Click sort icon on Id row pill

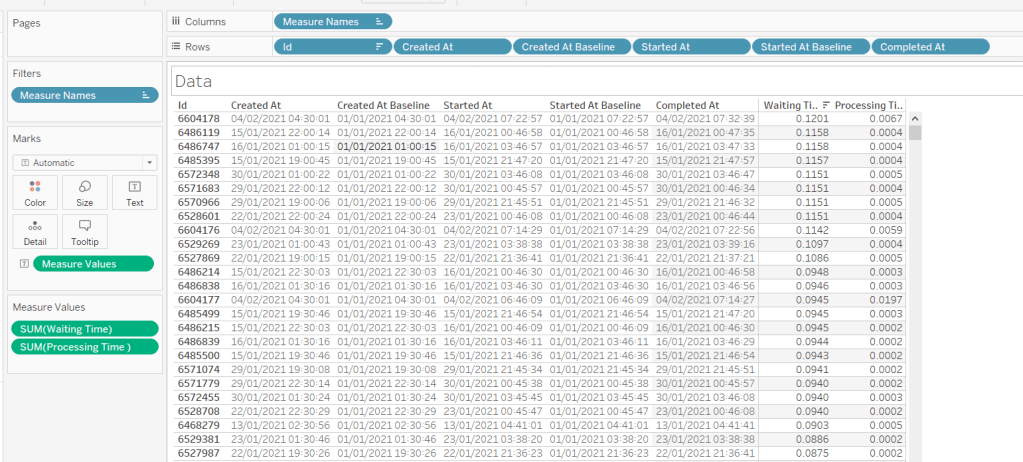click(380, 47)
